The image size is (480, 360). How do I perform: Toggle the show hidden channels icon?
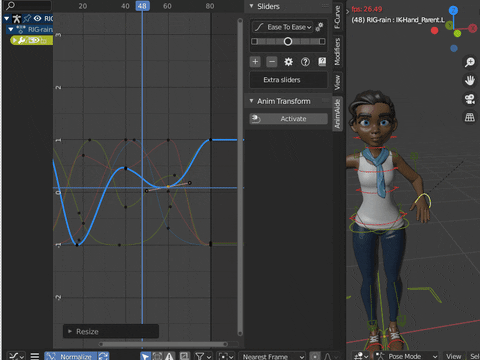click(157, 356)
